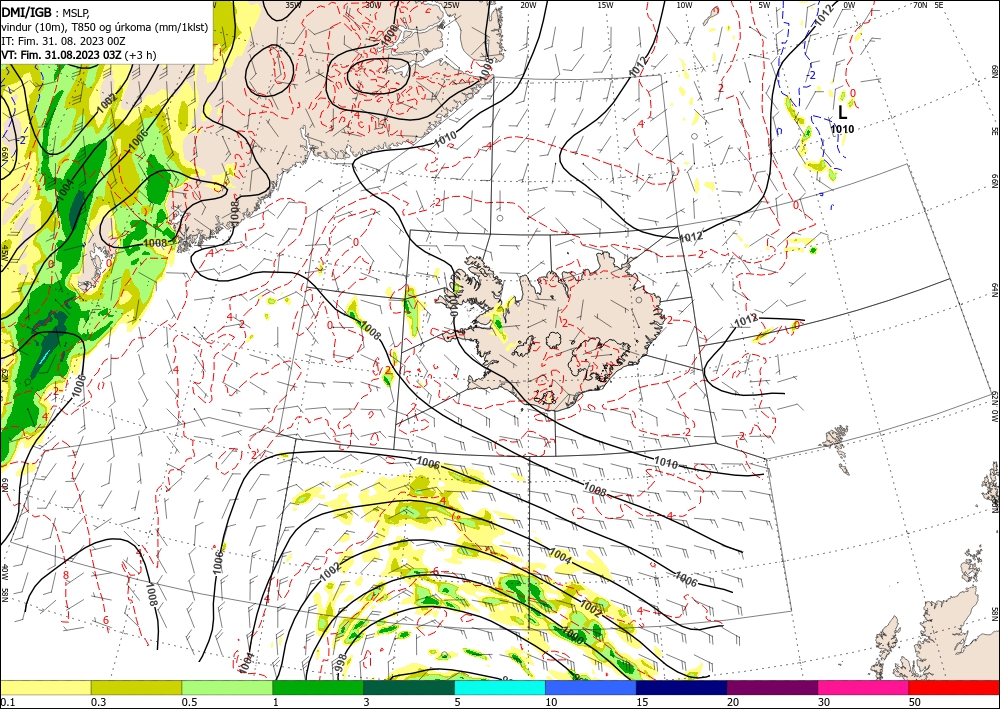1000x709 pixels.
Task: Click the '30W' longitude label at top
Action: pyautogui.click(x=373, y=5)
